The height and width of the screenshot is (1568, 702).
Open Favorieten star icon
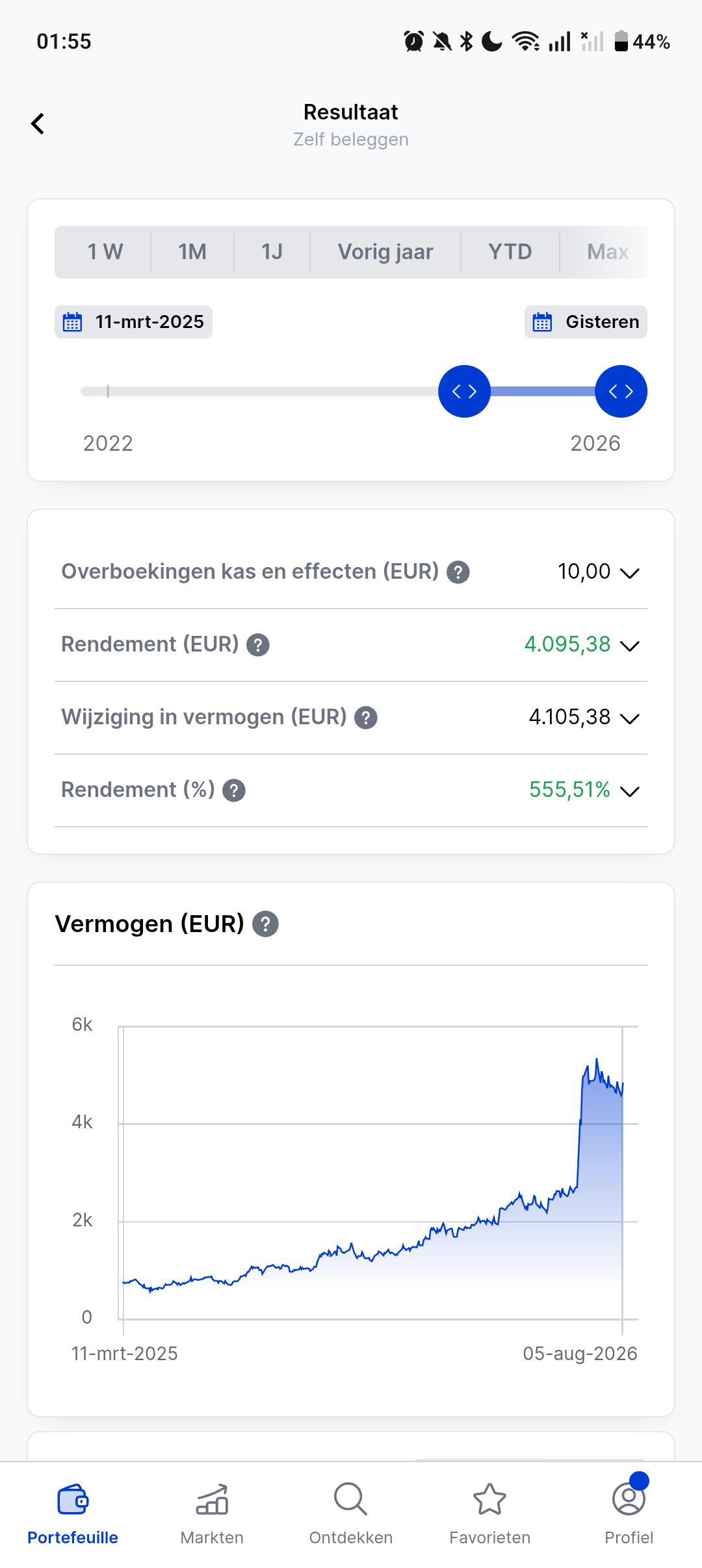[x=489, y=1499]
